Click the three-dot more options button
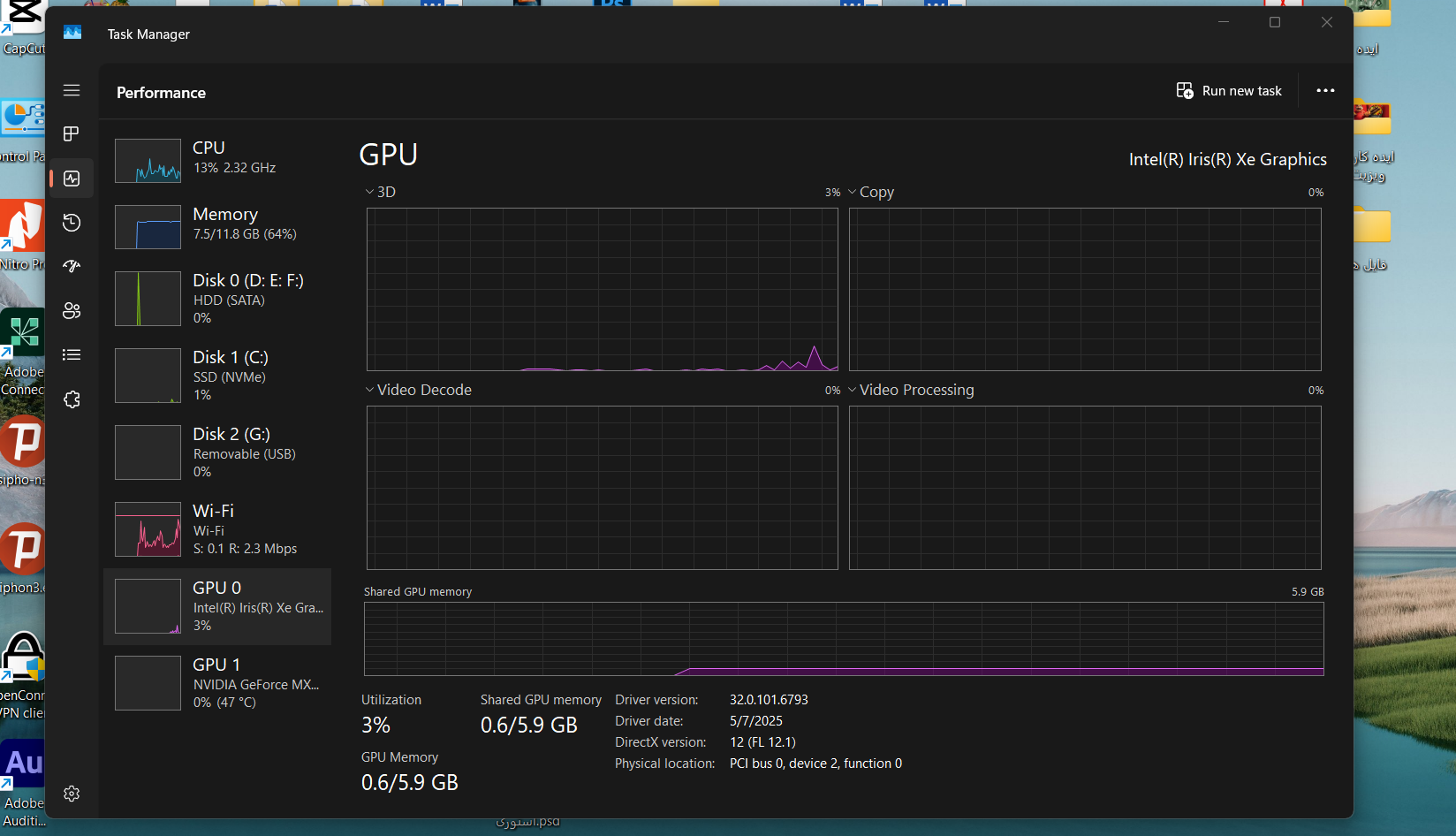The image size is (1456, 836). 1325,91
